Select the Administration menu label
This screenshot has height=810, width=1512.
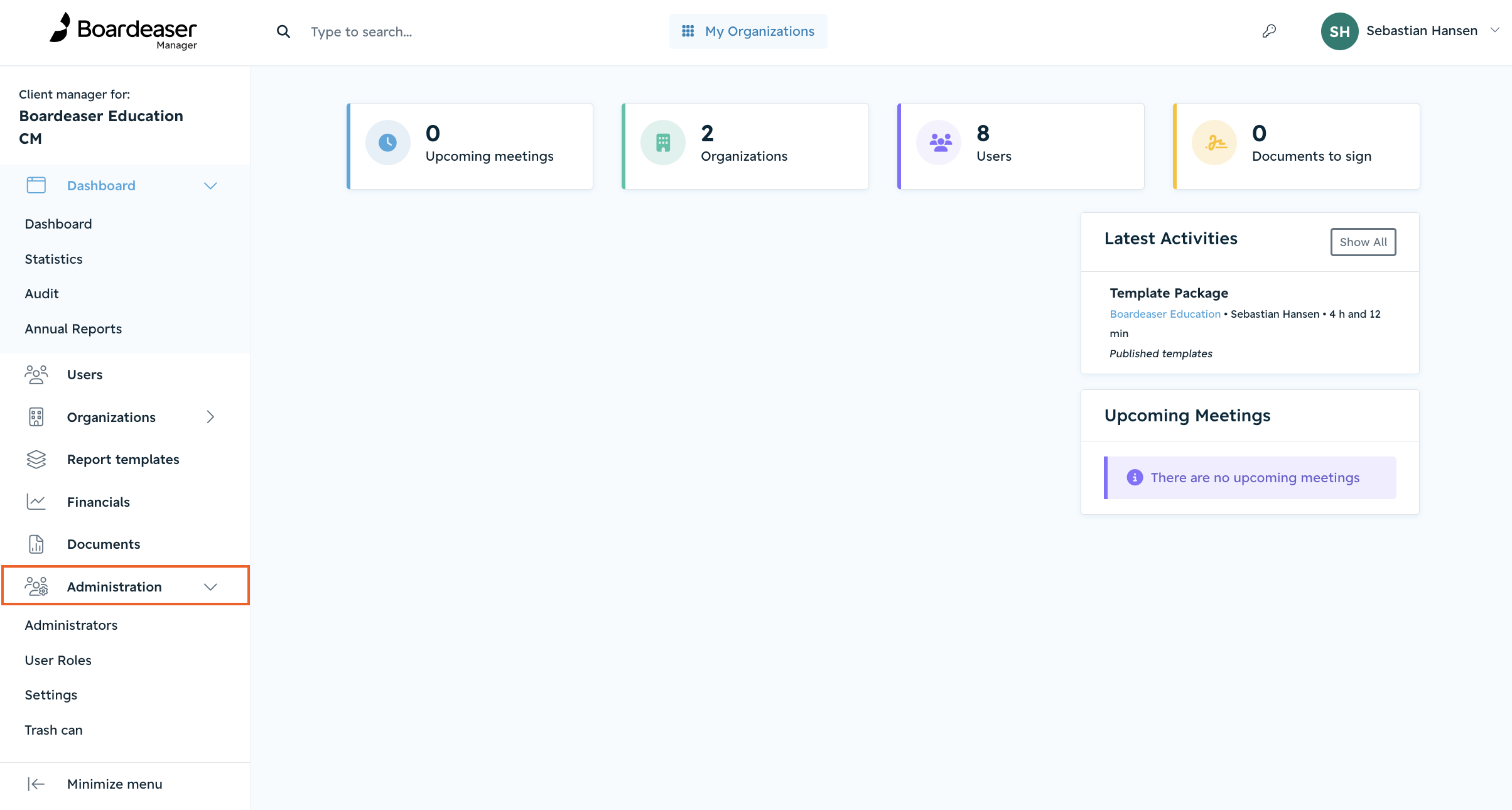pos(114,587)
